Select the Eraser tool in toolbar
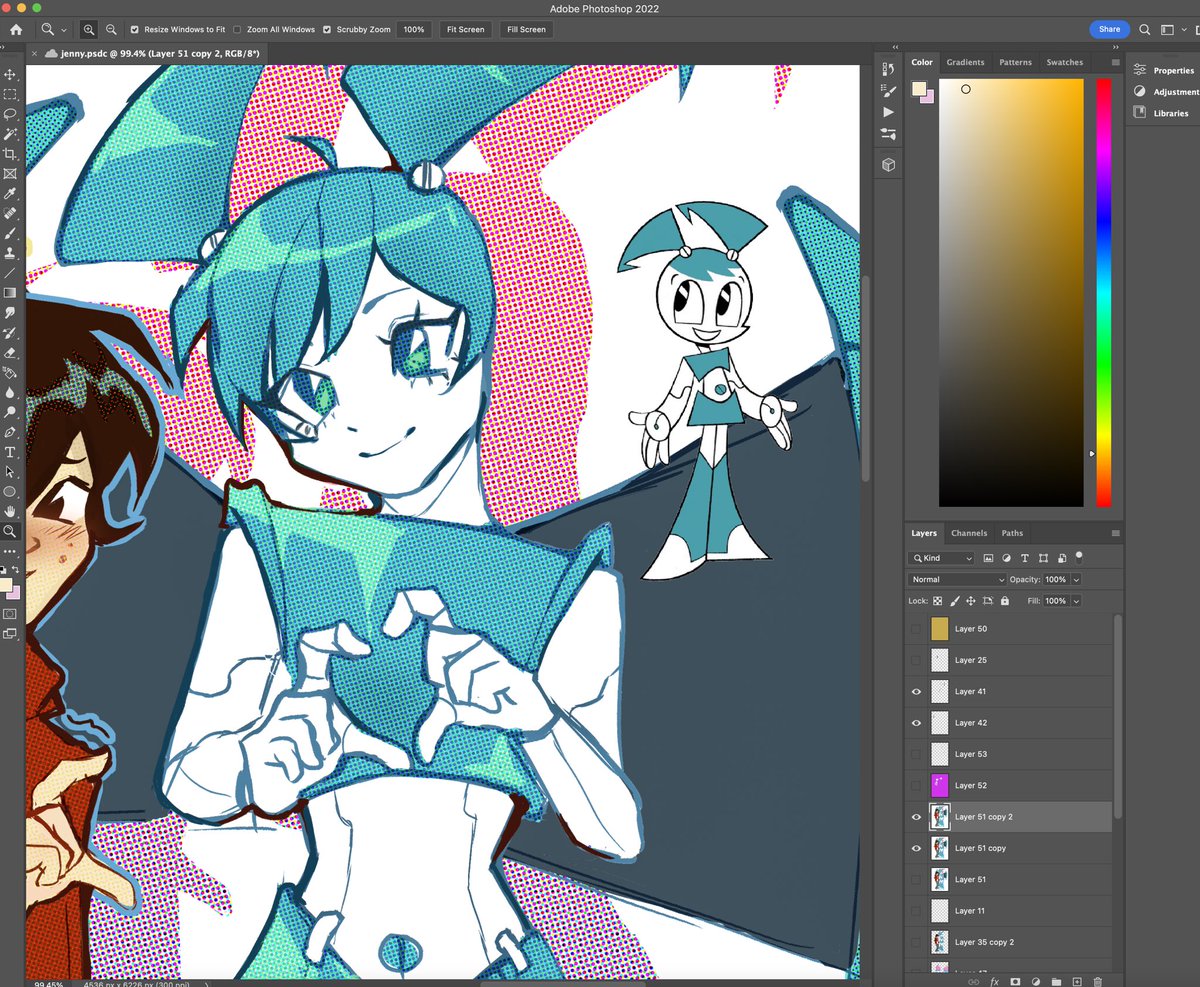The height and width of the screenshot is (987, 1200). click(10, 352)
